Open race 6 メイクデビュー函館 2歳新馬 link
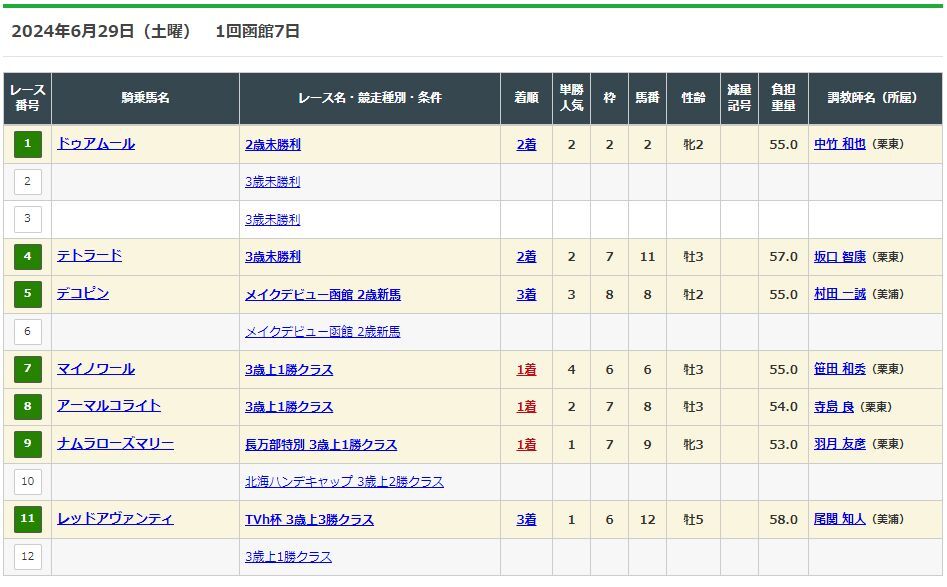The height and width of the screenshot is (587, 947). [323, 332]
